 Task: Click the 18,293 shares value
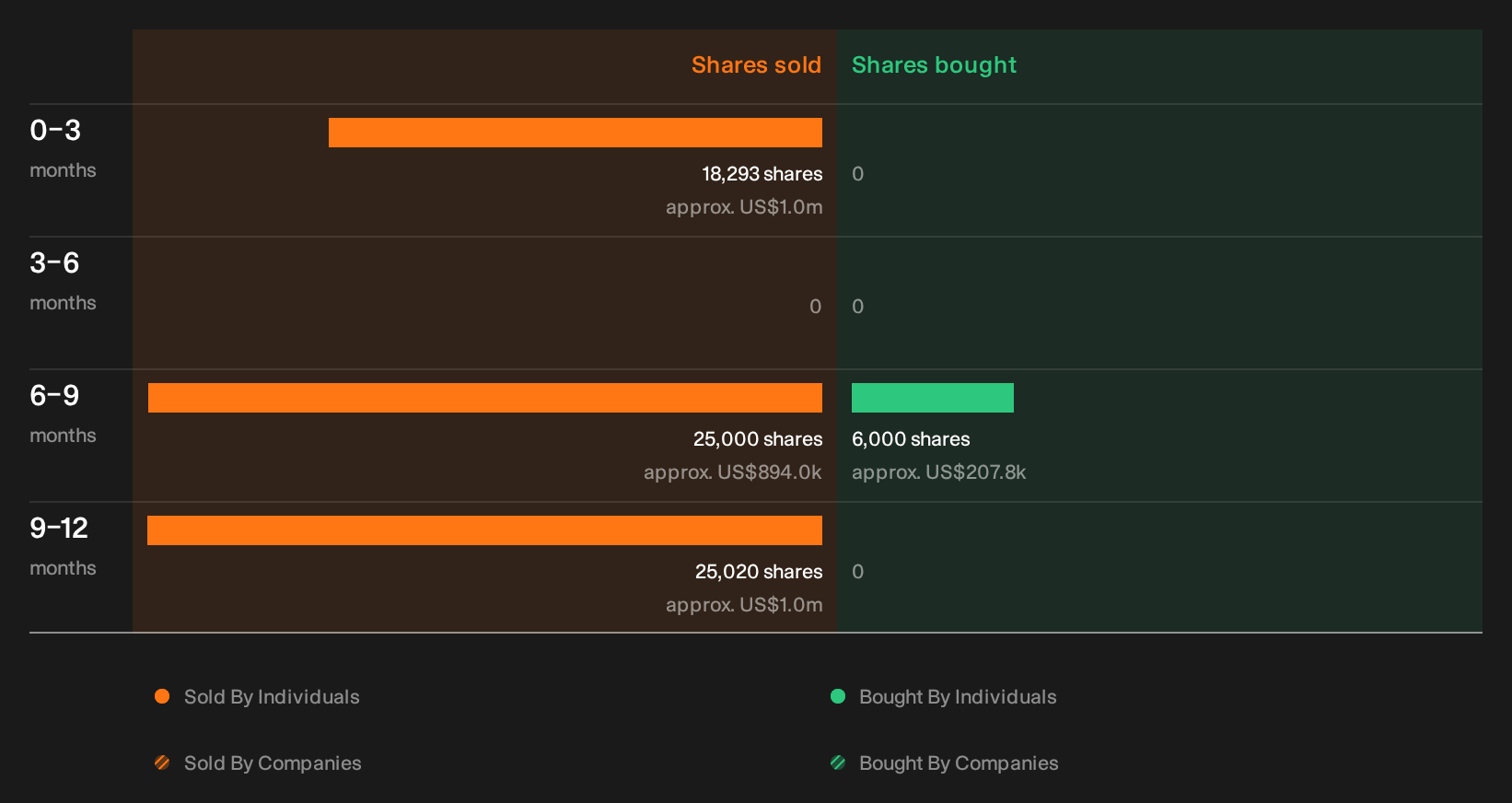coord(762,174)
